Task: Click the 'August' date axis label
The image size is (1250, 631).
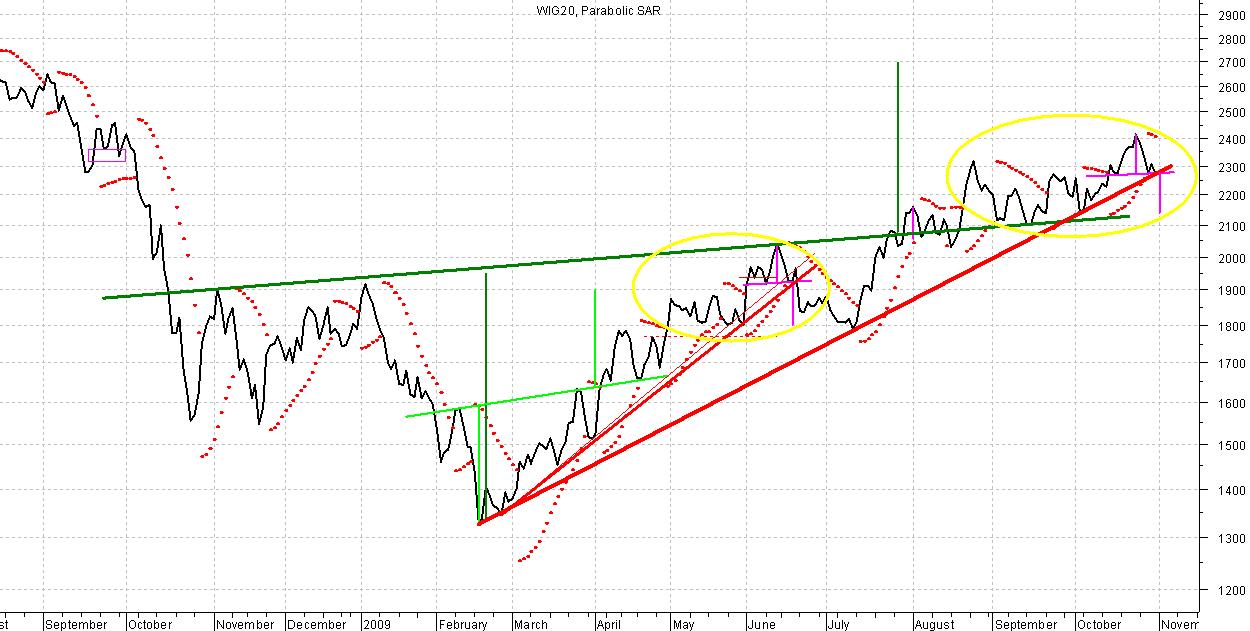Action: [934, 624]
